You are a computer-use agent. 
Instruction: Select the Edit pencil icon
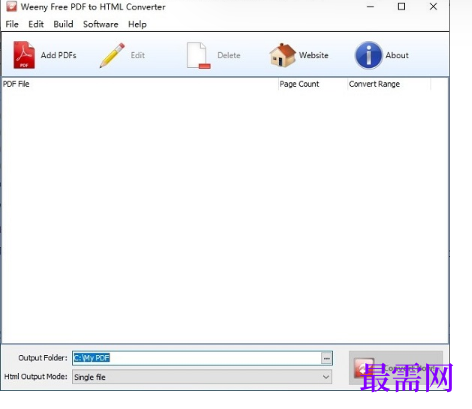(112, 55)
